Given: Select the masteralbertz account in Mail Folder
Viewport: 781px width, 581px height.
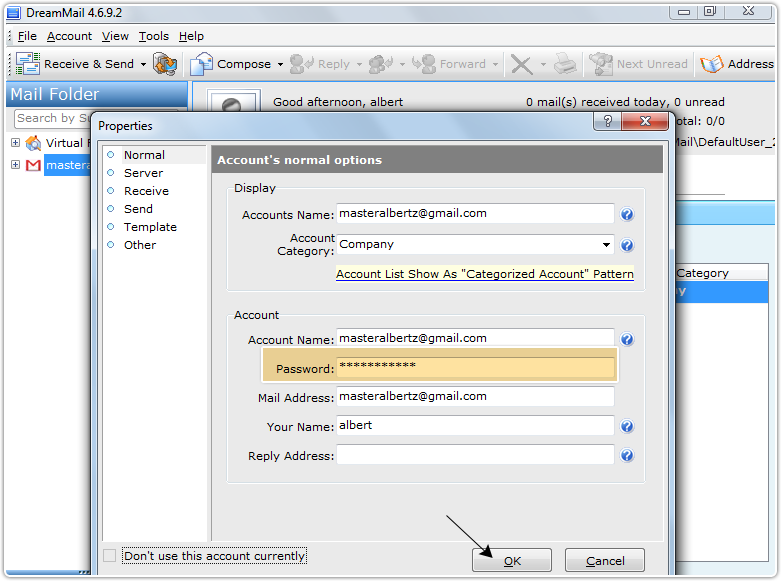Looking at the screenshot, I should (x=68, y=165).
